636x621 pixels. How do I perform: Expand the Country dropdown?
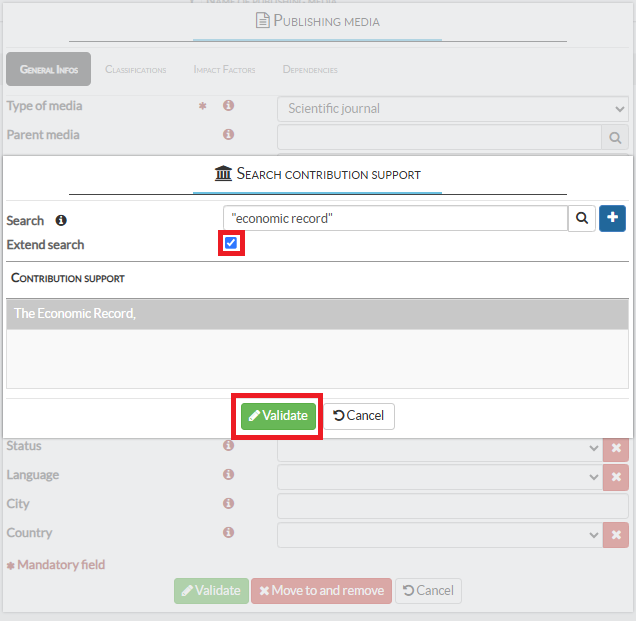[x=439, y=535]
